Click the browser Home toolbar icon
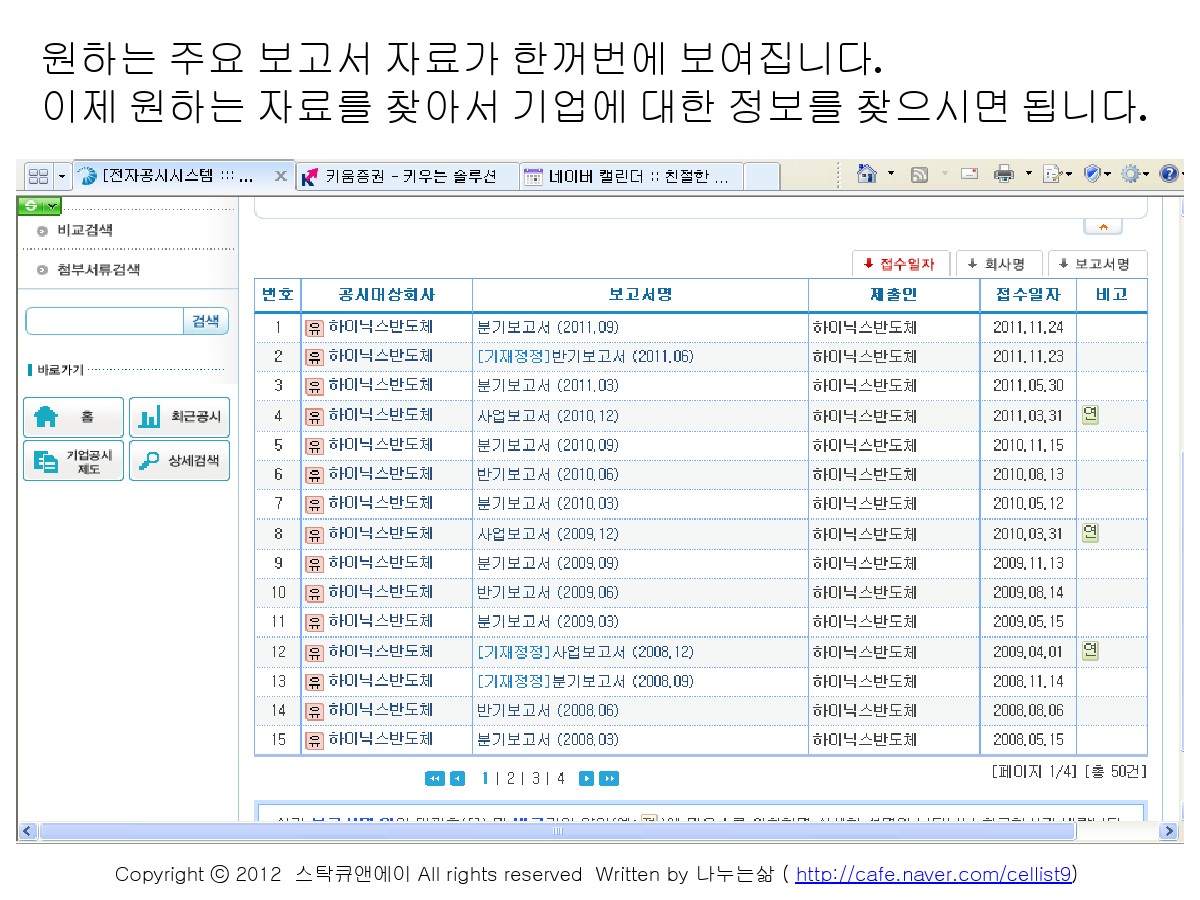Image resolution: width=1200 pixels, height=900 pixels. [x=867, y=175]
